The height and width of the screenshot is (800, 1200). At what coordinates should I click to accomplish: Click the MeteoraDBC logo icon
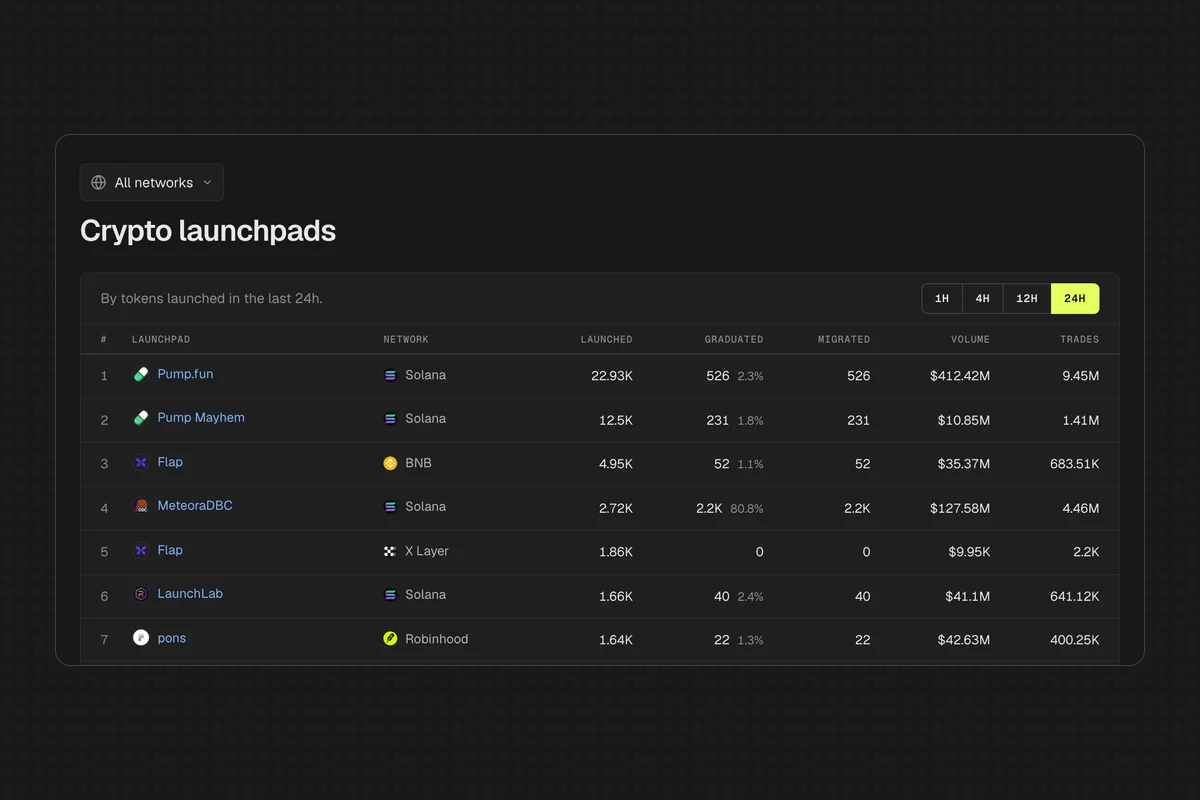(x=141, y=506)
